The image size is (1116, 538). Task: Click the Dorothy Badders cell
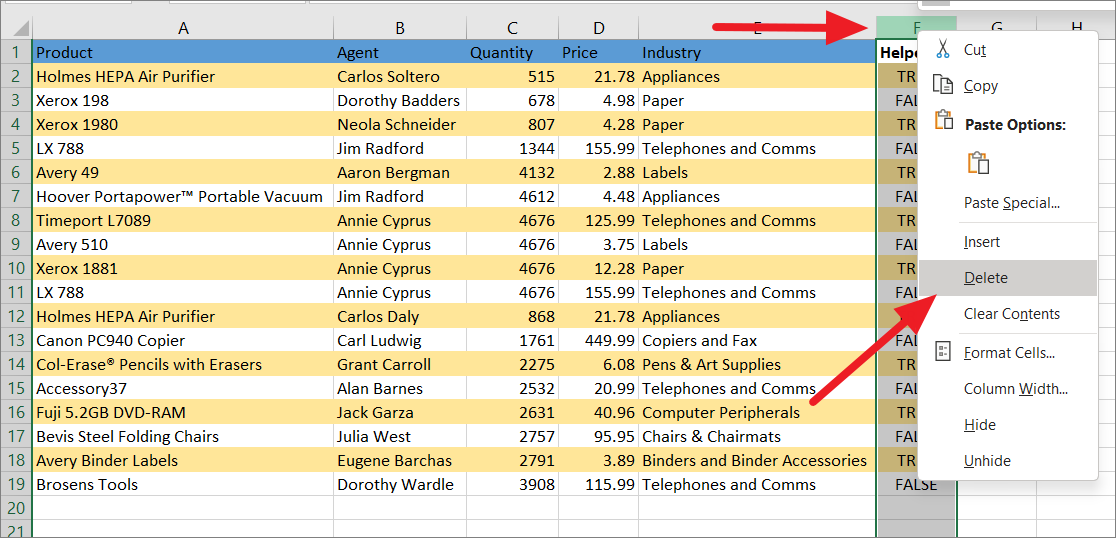[400, 100]
